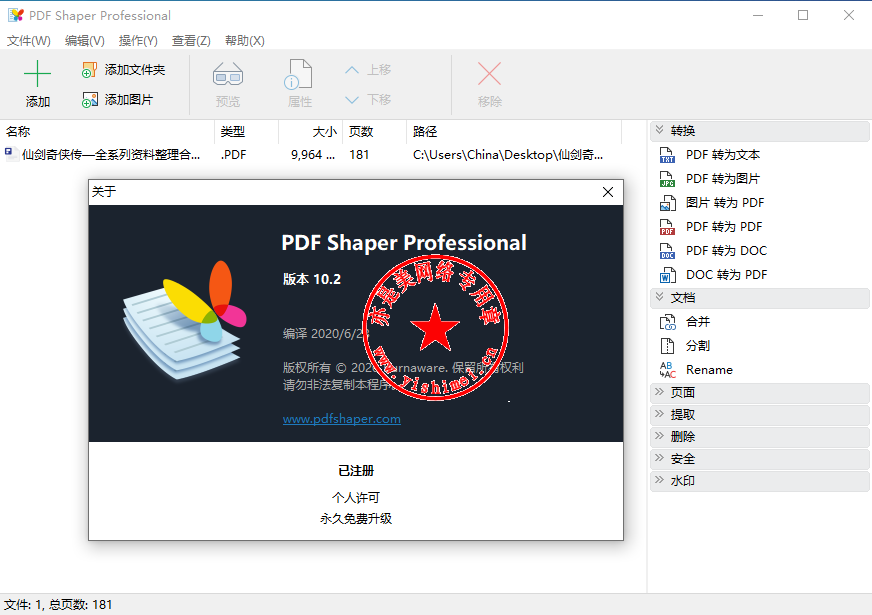Click the Rename icon
872x615 pixels.
coord(667,370)
